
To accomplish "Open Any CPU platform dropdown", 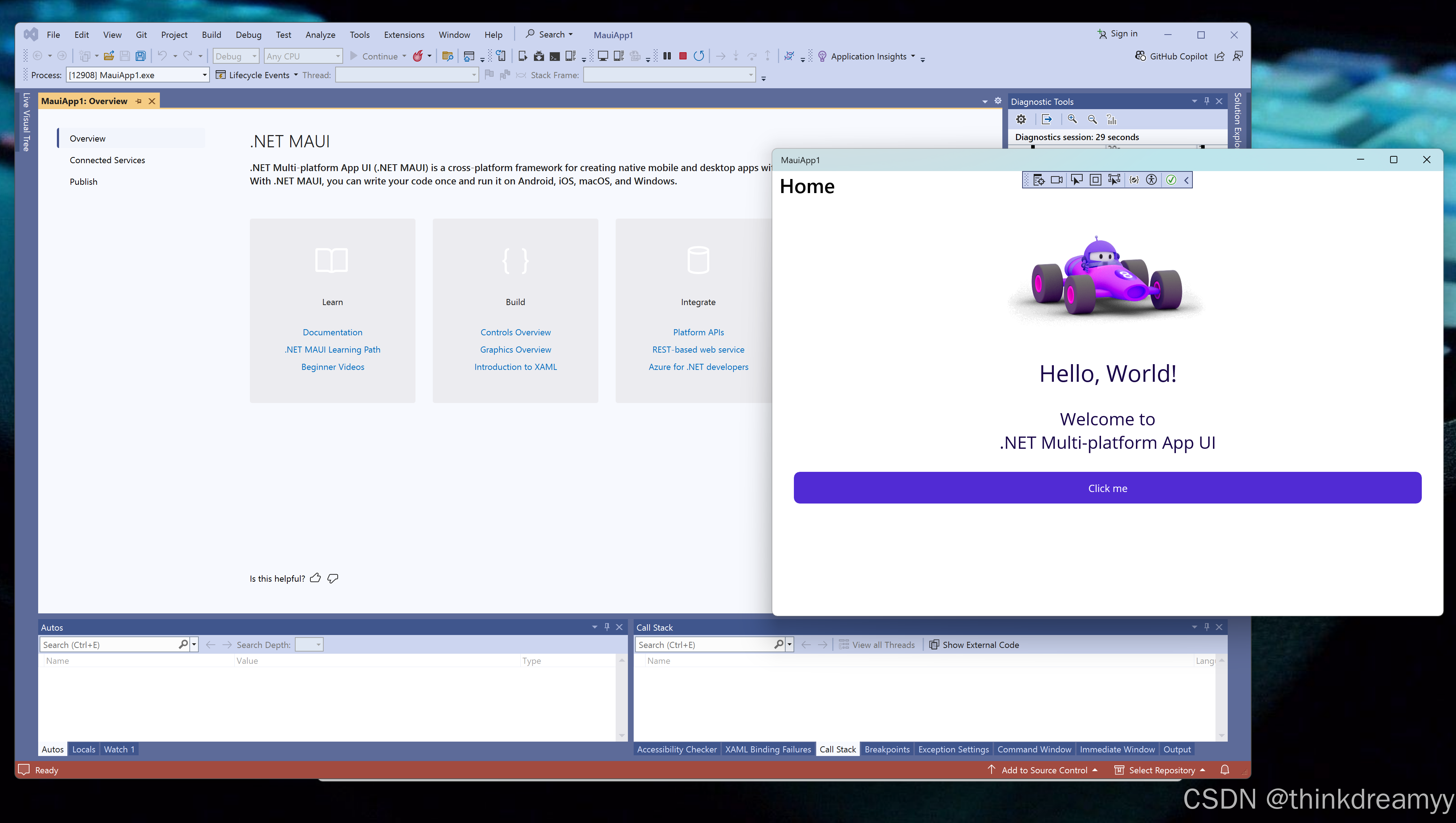I will click(x=304, y=56).
